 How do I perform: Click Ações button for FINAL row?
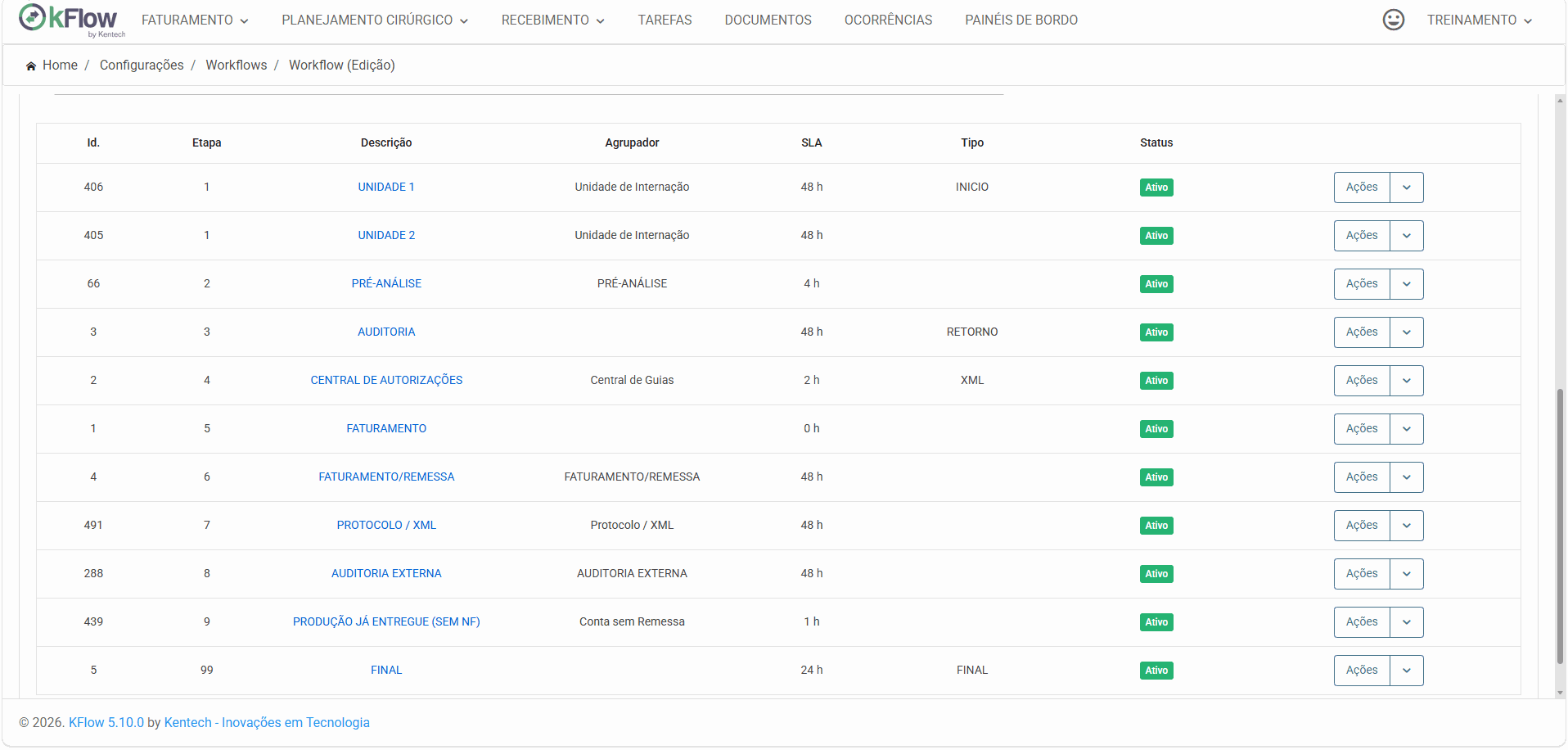(1362, 671)
